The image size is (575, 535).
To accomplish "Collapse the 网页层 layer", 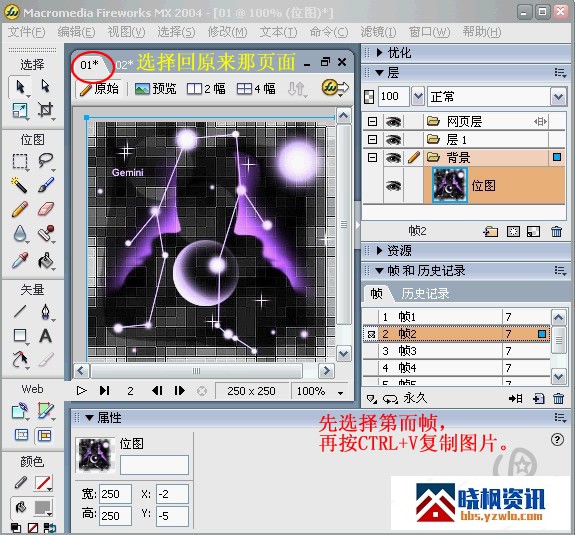I will [x=372, y=121].
